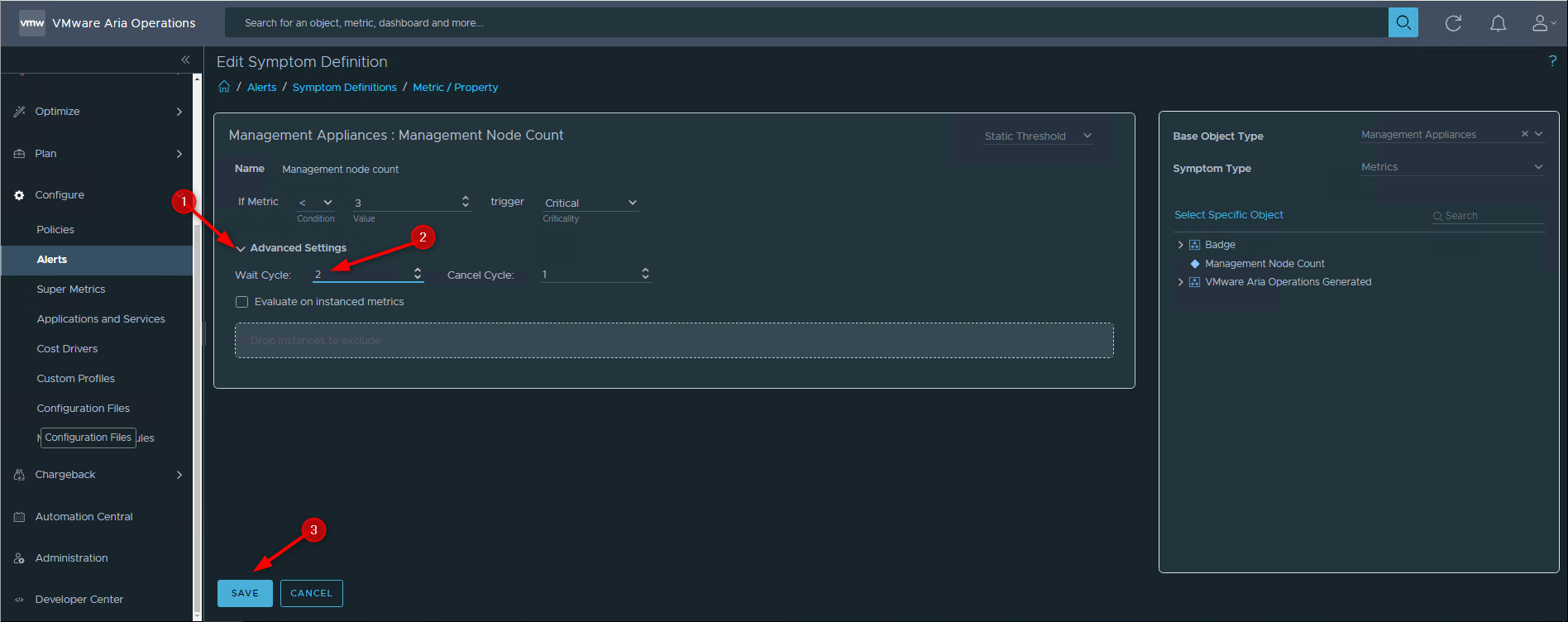Image resolution: width=1568 pixels, height=622 pixels.
Task: Click the symptom Name text field
Action: (340, 170)
